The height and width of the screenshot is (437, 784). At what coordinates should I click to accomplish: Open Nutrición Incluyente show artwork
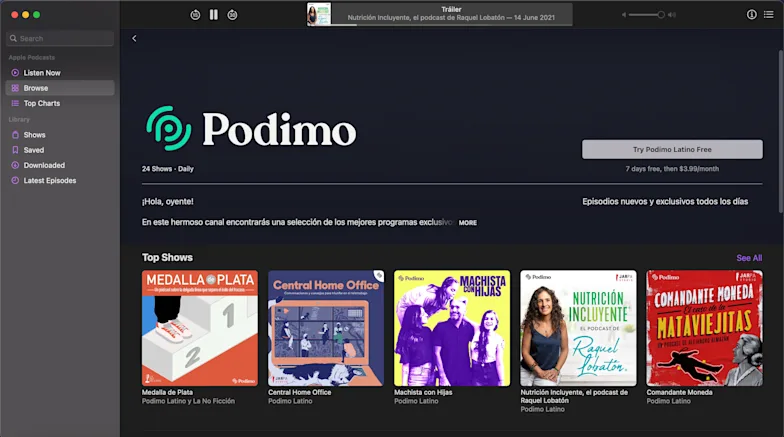(x=578, y=328)
